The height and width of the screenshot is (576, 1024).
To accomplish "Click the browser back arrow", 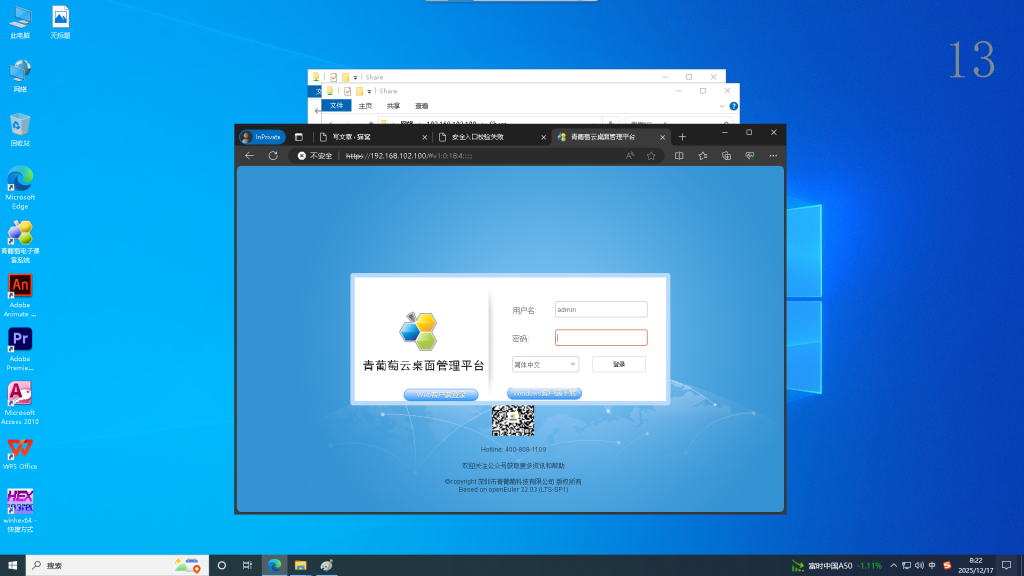I will pos(250,156).
